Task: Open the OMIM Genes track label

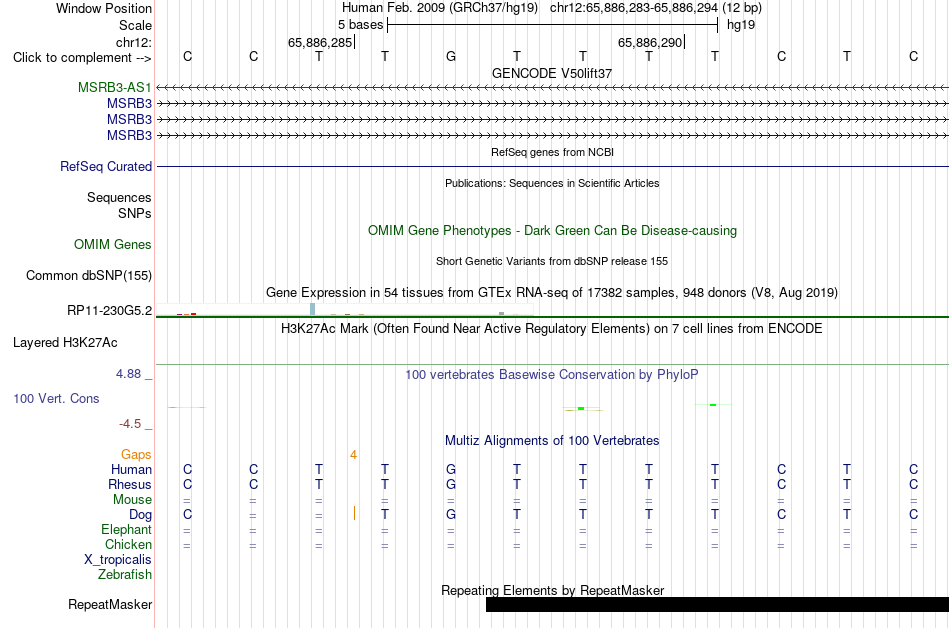Action: 113,245
